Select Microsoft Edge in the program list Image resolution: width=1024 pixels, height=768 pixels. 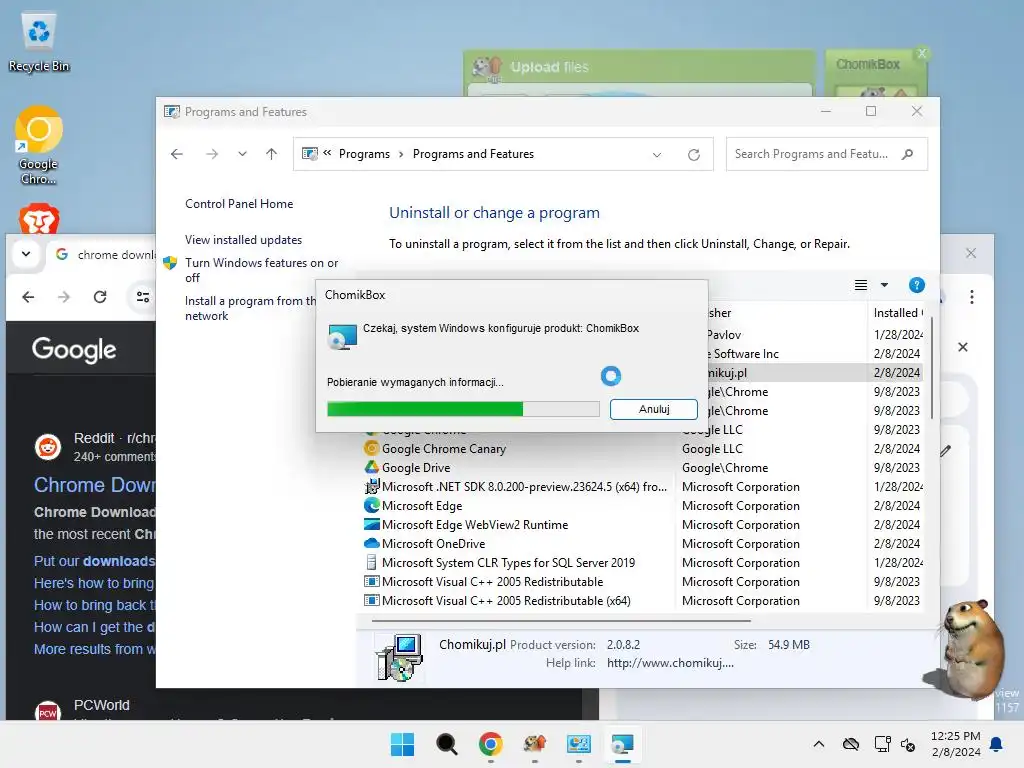421,505
